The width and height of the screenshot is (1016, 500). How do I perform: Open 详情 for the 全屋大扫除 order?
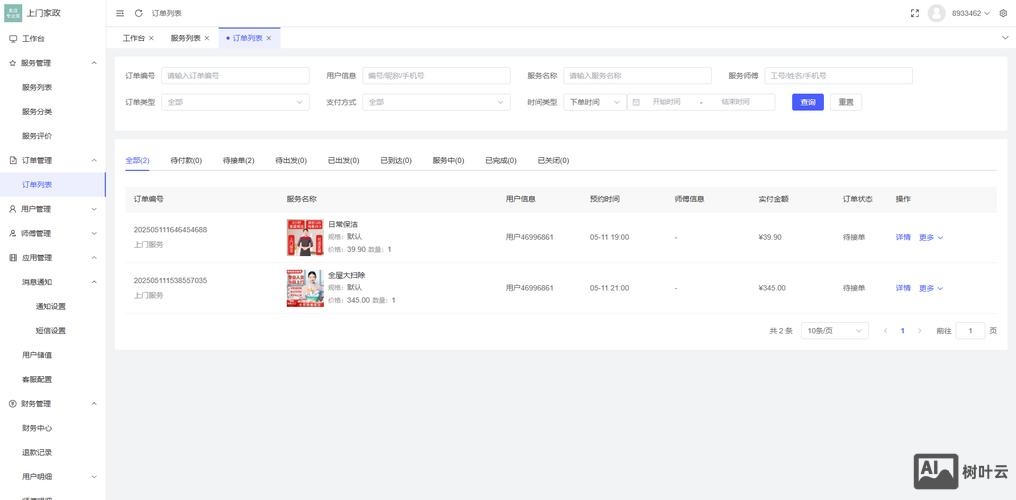[x=903, y=288]
